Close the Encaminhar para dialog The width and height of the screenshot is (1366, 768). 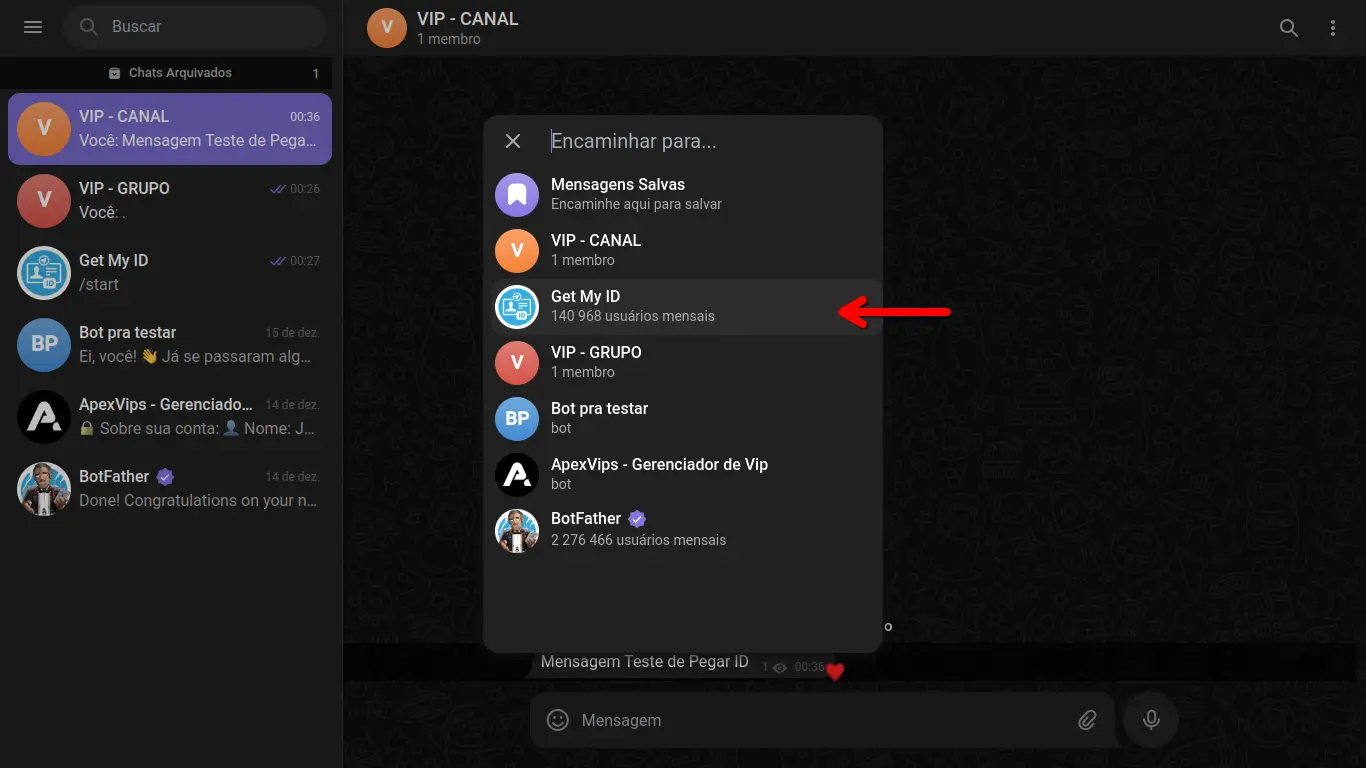pyautogui.click(x=513, y=141)
